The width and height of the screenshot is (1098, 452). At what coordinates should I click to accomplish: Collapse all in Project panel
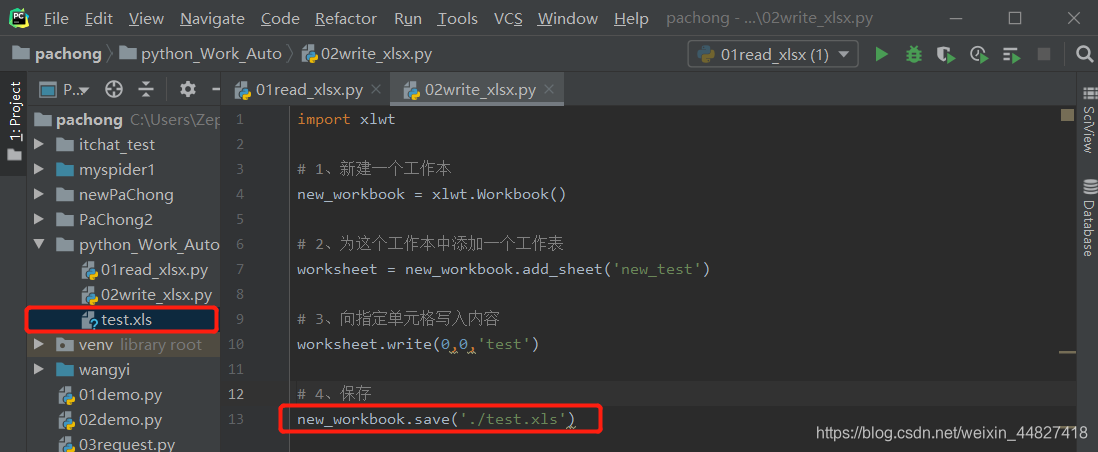(x=146, y=89)
